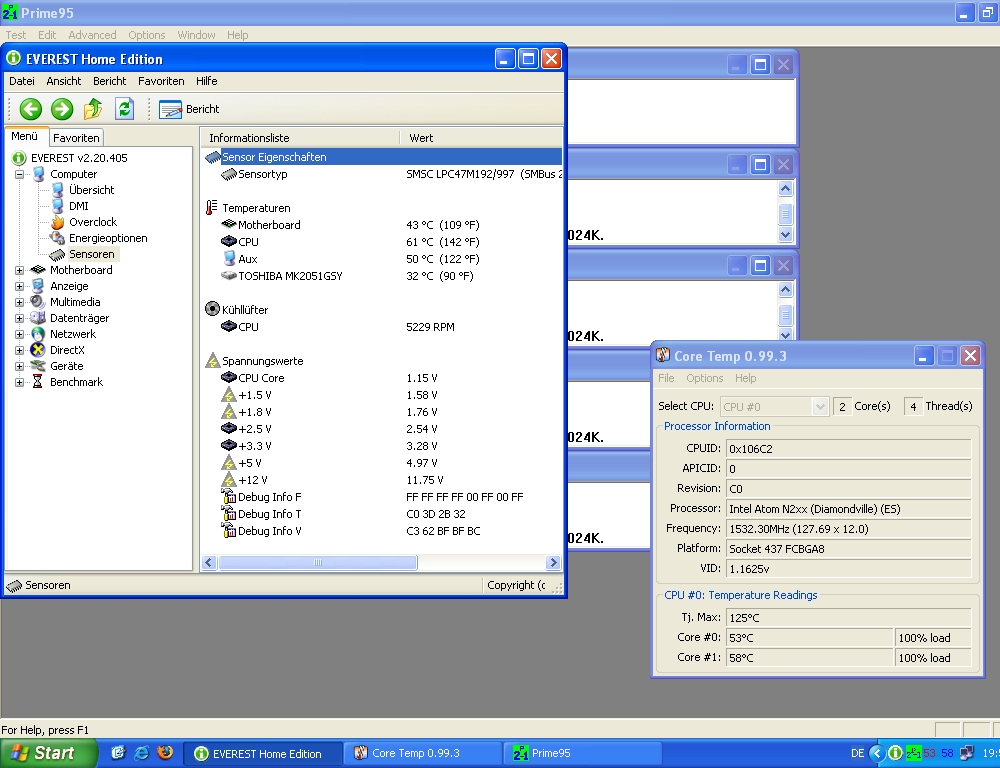The height and width of the screenshot is (768, 1000).
Task: Launch Firefox from the quick launch bar
Action: click(x=165, y=753)
